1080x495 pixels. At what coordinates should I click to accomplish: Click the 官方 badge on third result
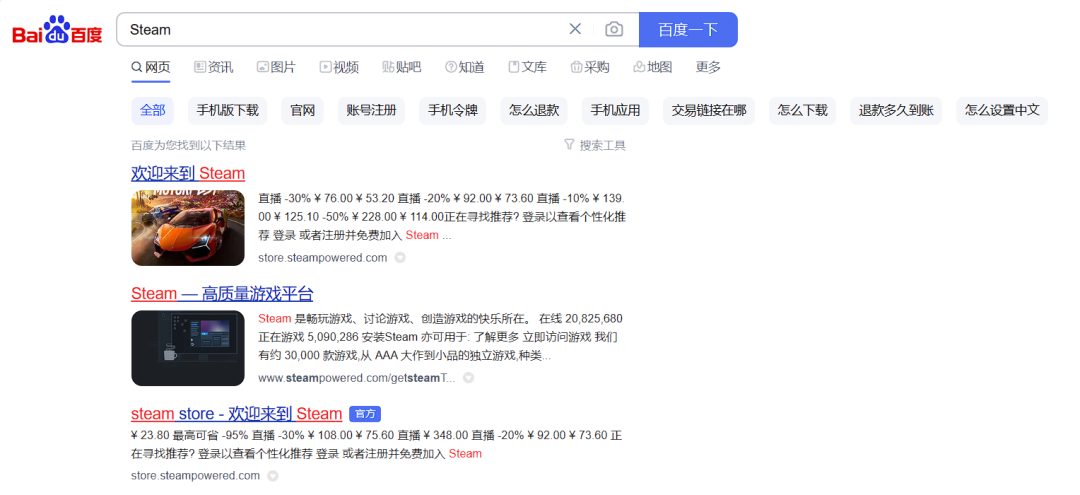(x=365, y=414)
